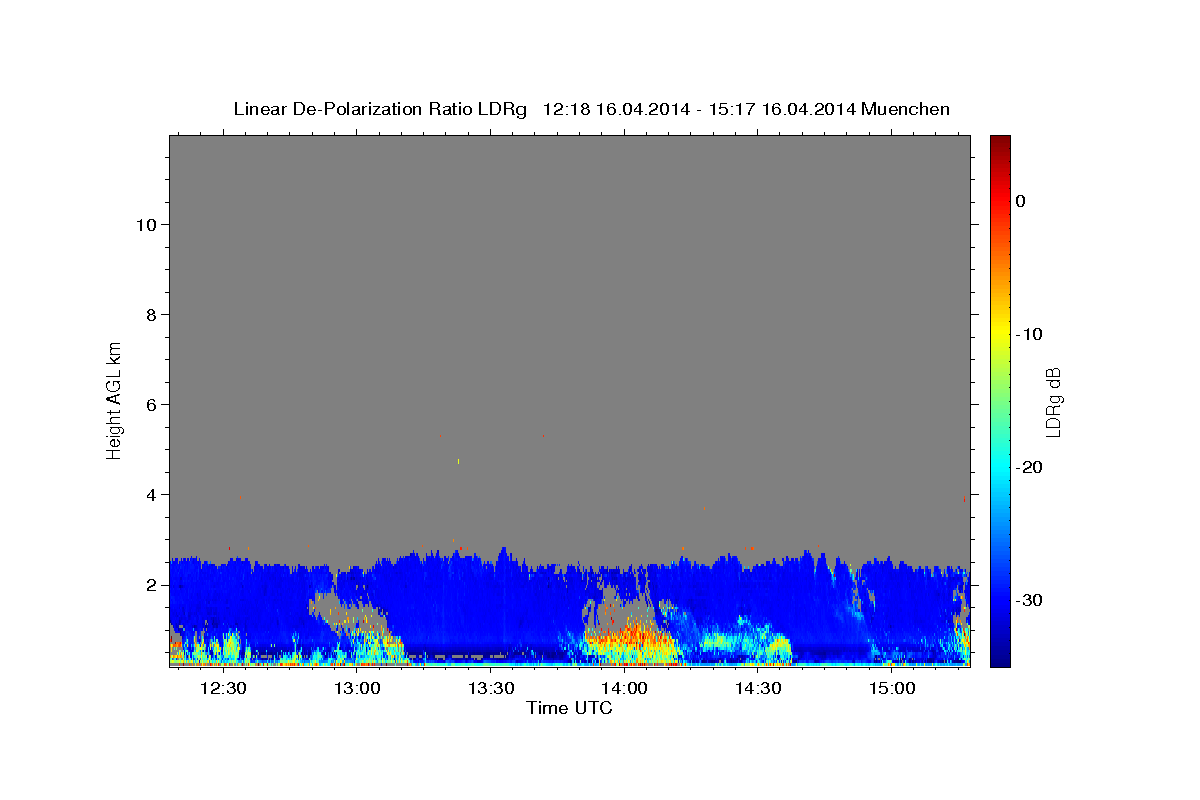
Task: Click the colorbar value -10 label
Action: pos(1029,334)
